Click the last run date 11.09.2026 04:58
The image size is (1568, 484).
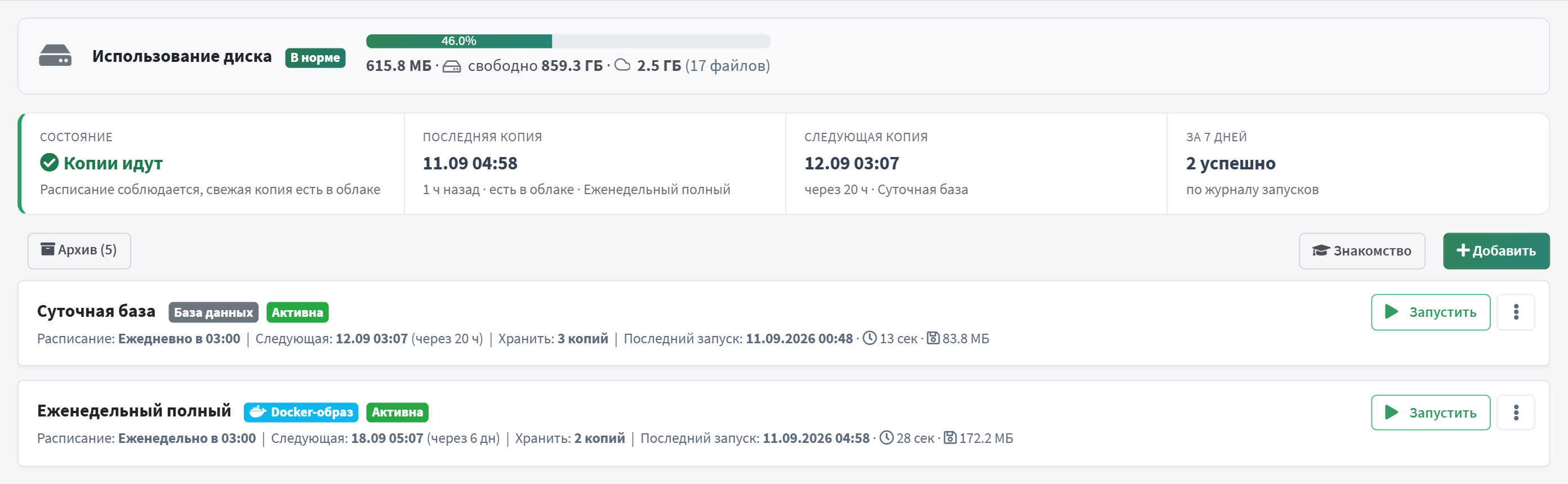816,438
